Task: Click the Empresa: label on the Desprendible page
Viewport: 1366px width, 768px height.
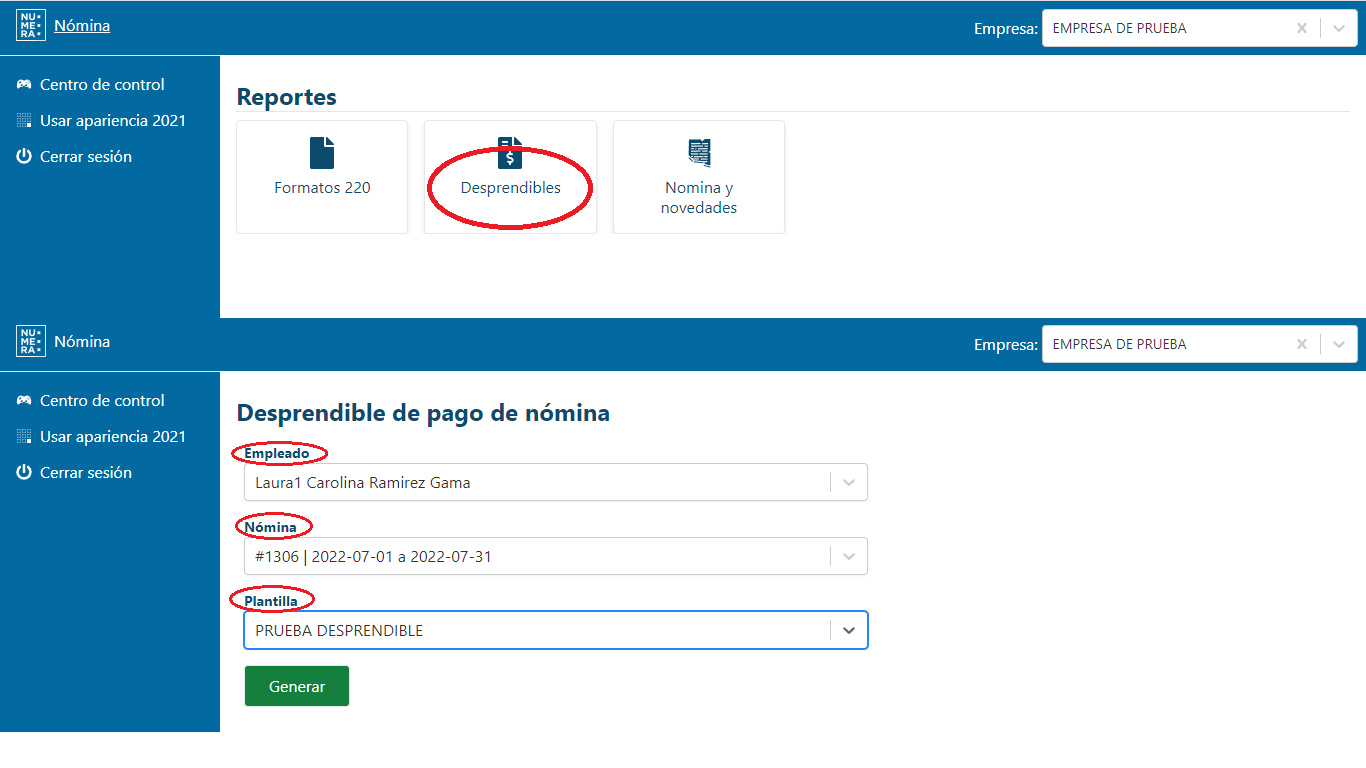Action: 1006,345
